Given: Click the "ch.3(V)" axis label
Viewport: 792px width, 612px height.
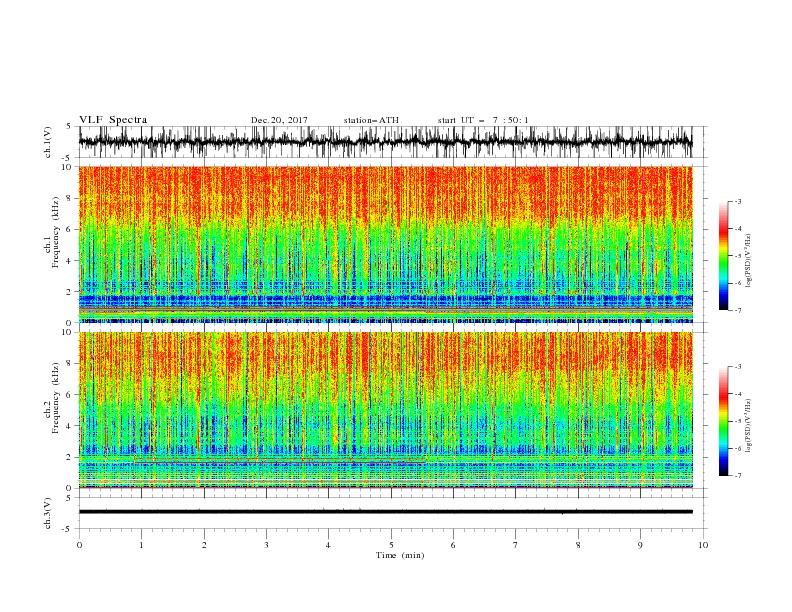Looking at the screenshot, I should pyautogui.click(x=48, y=513).
